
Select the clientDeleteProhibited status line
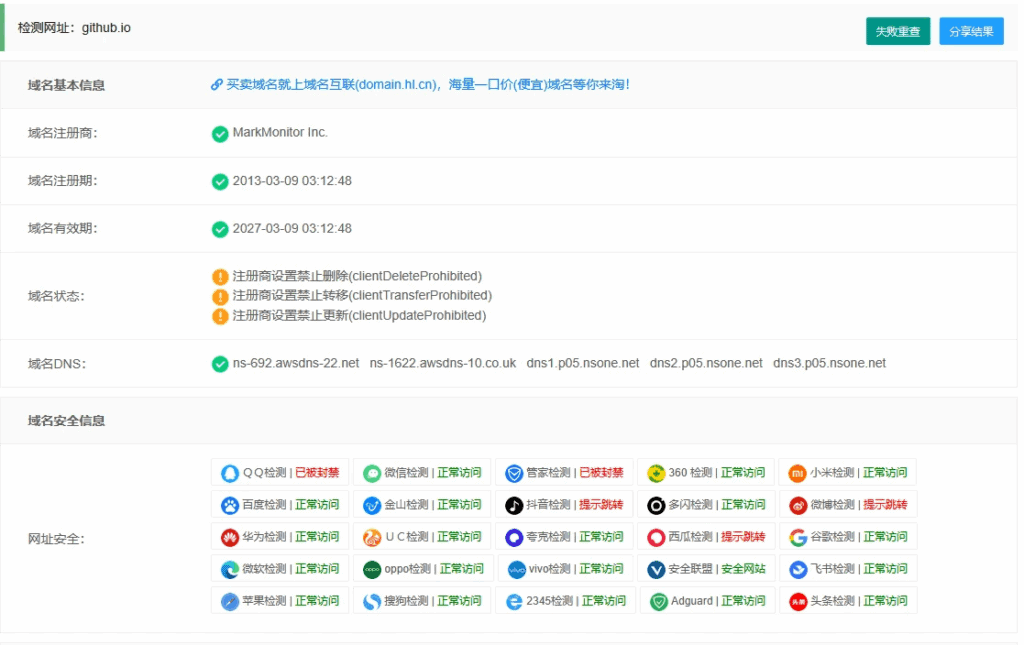(x=357, y=276)
